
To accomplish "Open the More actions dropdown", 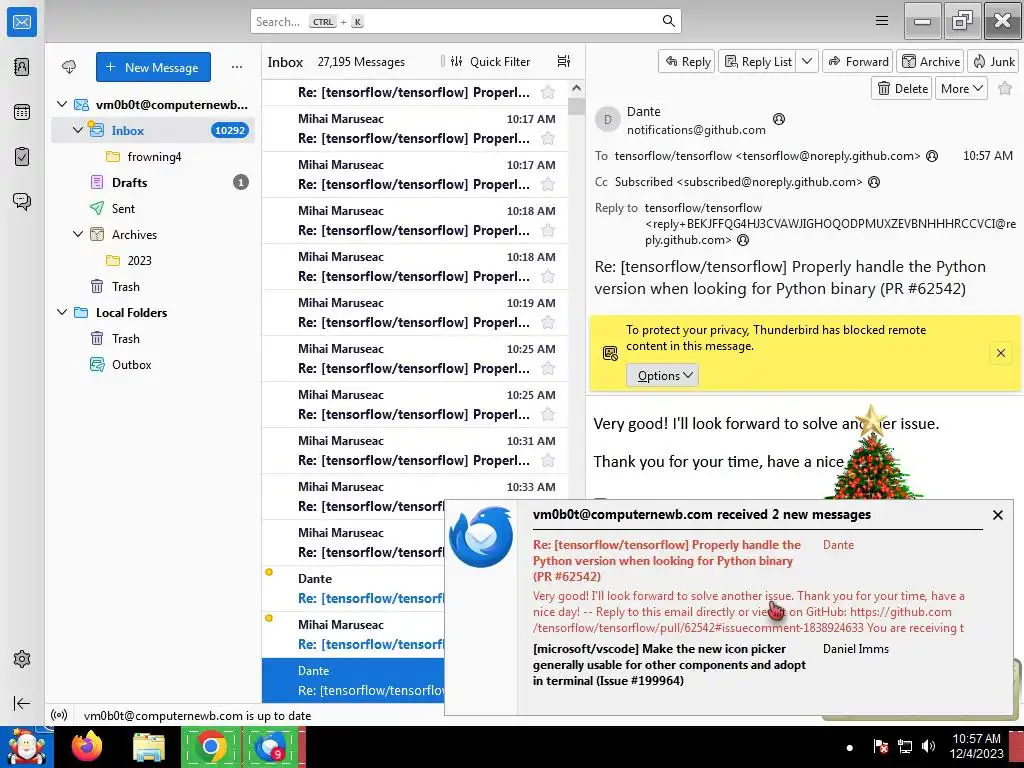I will (x=961, y=88).
